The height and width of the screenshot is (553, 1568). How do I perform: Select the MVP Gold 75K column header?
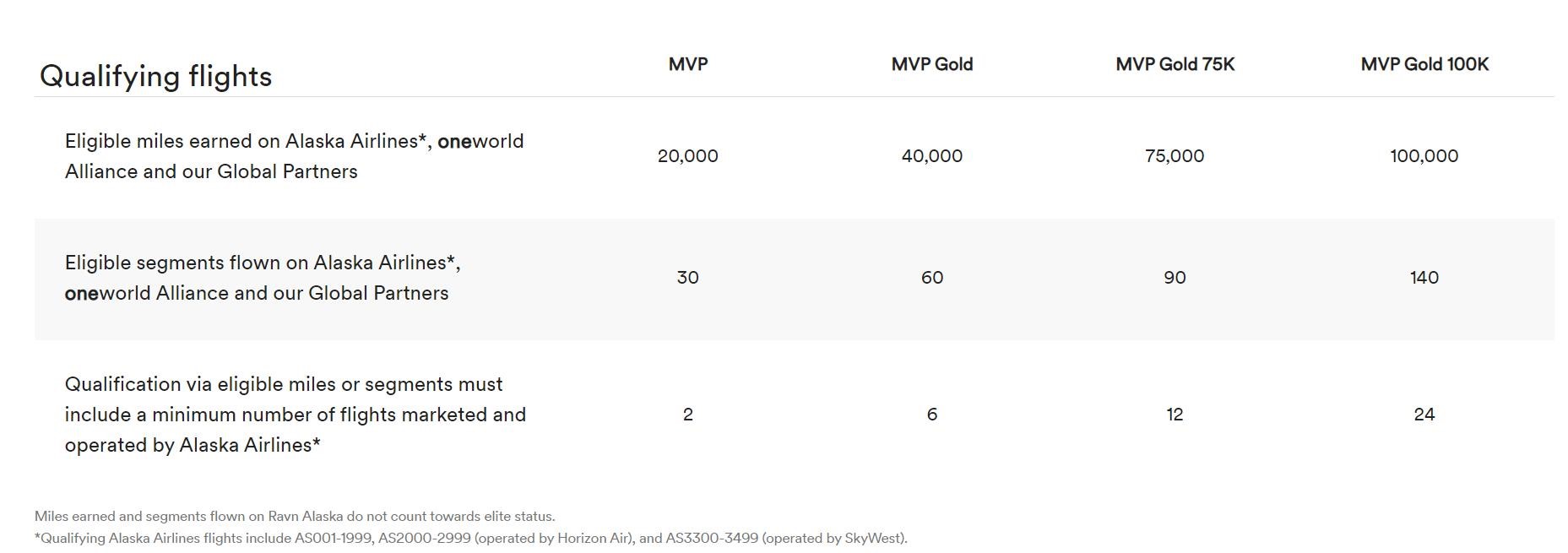click(x=1175, y=64)
